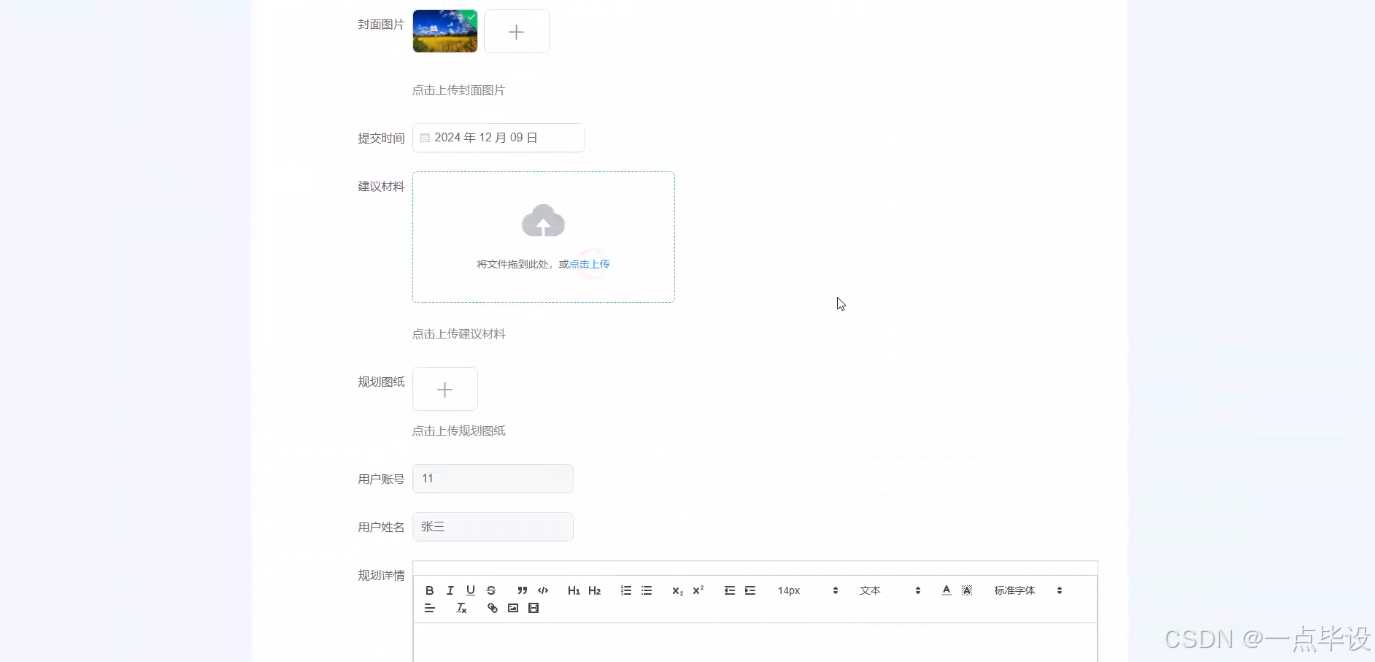Apply strikethrough formatting in the editor toolbar
Viewport: 1375px width, 662px height.
click(491, 590)
